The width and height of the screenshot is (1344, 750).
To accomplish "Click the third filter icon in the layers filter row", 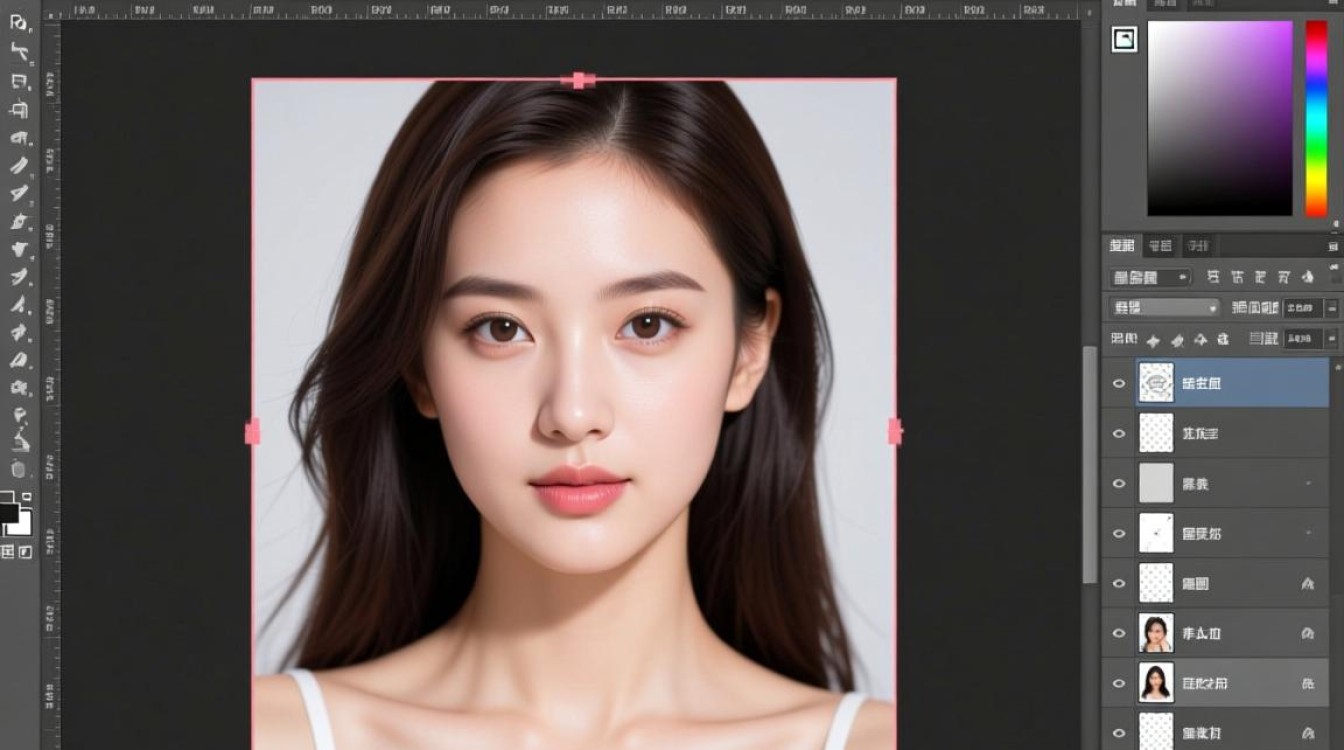I will [x=1261, y=277].
